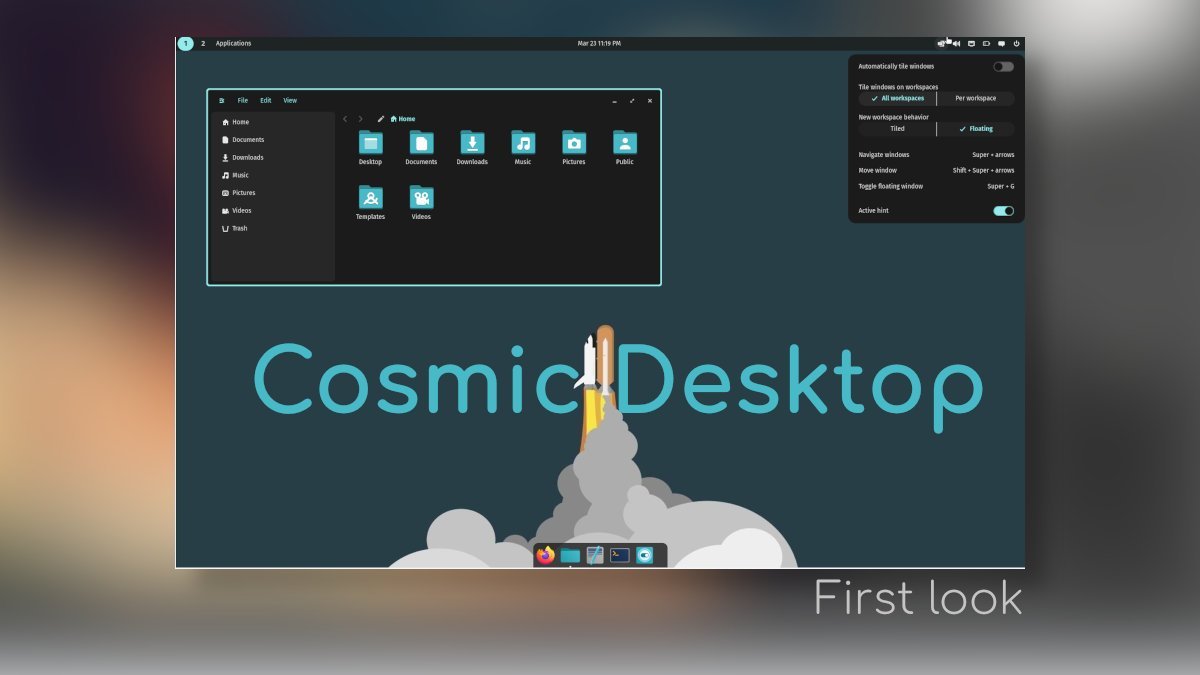Open the clock showing Mar 23 11:19 PM

[x=599, y=43]
